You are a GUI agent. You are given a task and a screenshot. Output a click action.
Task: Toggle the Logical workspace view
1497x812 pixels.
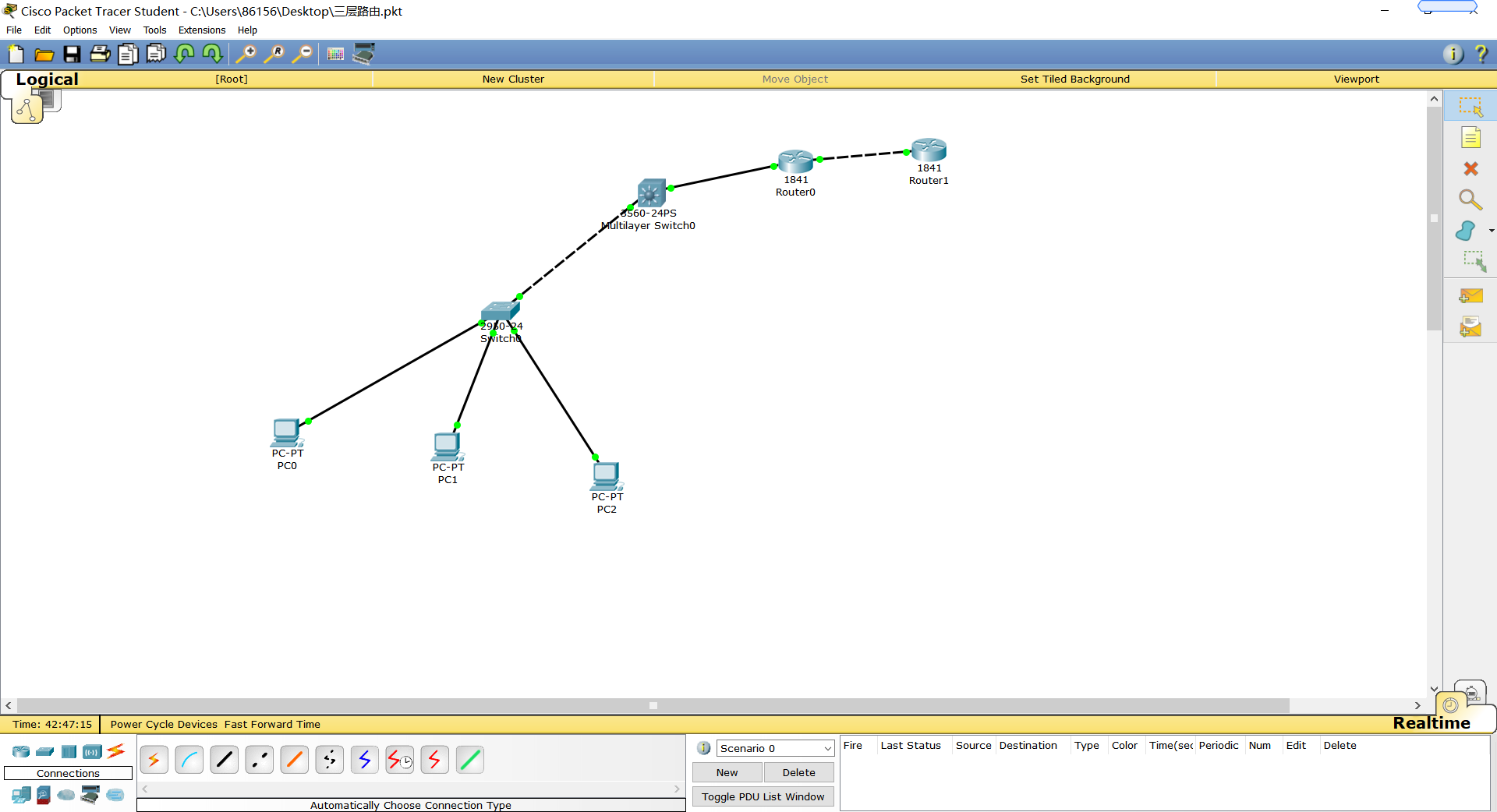47,79
